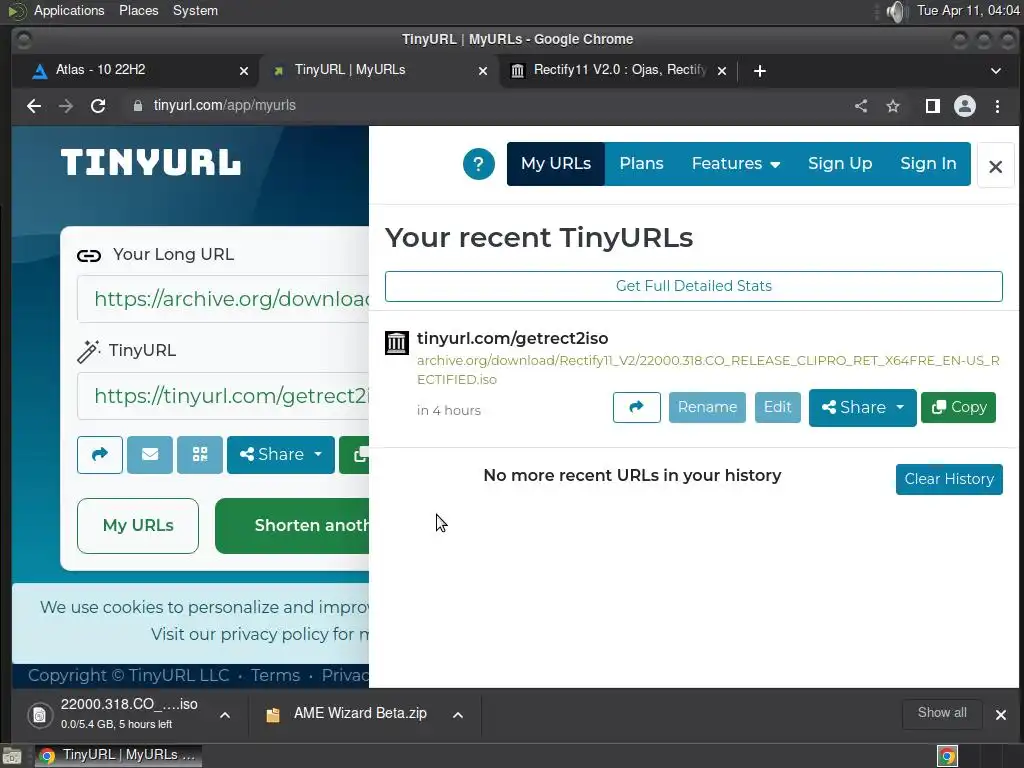Open a new Chrome tab
This screenshot has width=1024, height=768.
pos(760,71)
